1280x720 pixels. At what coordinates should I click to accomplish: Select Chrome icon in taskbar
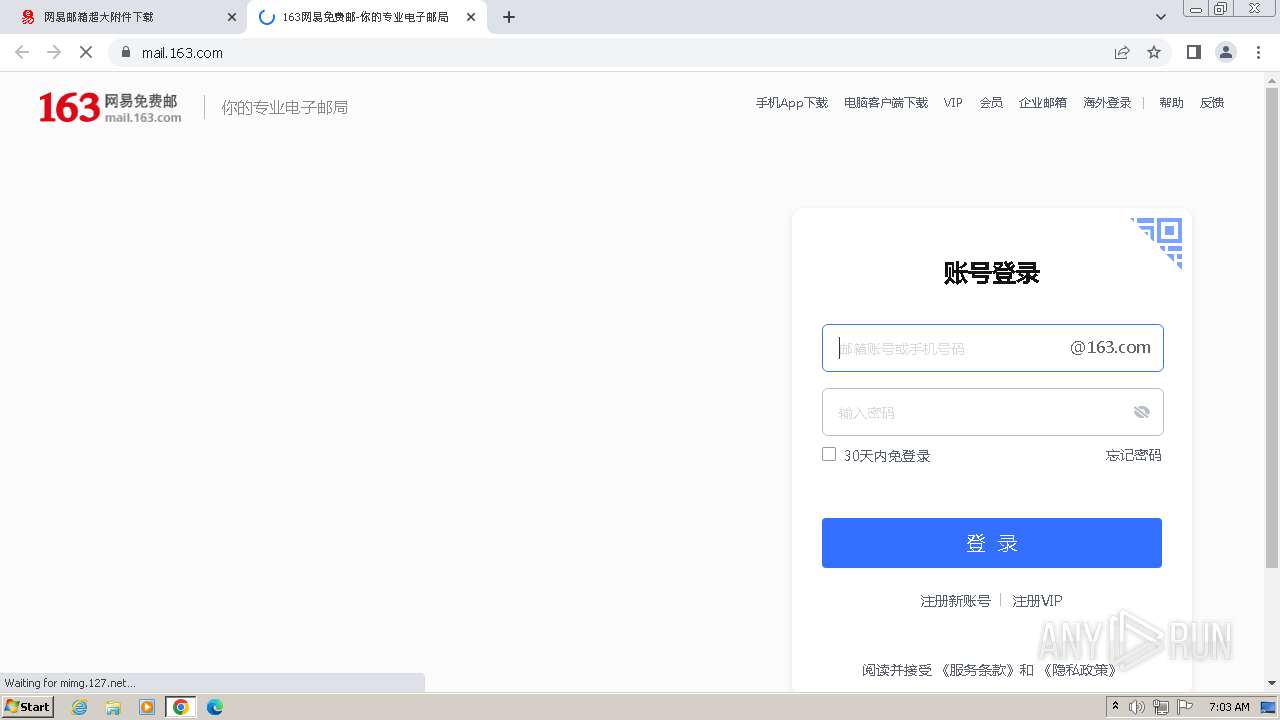click(181, 707)
